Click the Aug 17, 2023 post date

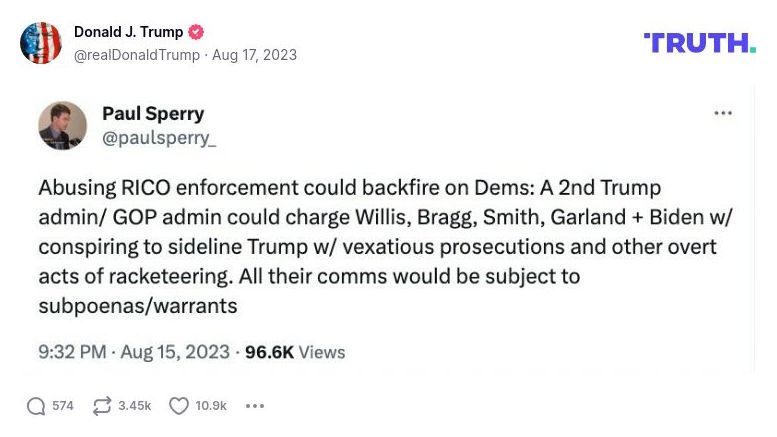point(254,55)
